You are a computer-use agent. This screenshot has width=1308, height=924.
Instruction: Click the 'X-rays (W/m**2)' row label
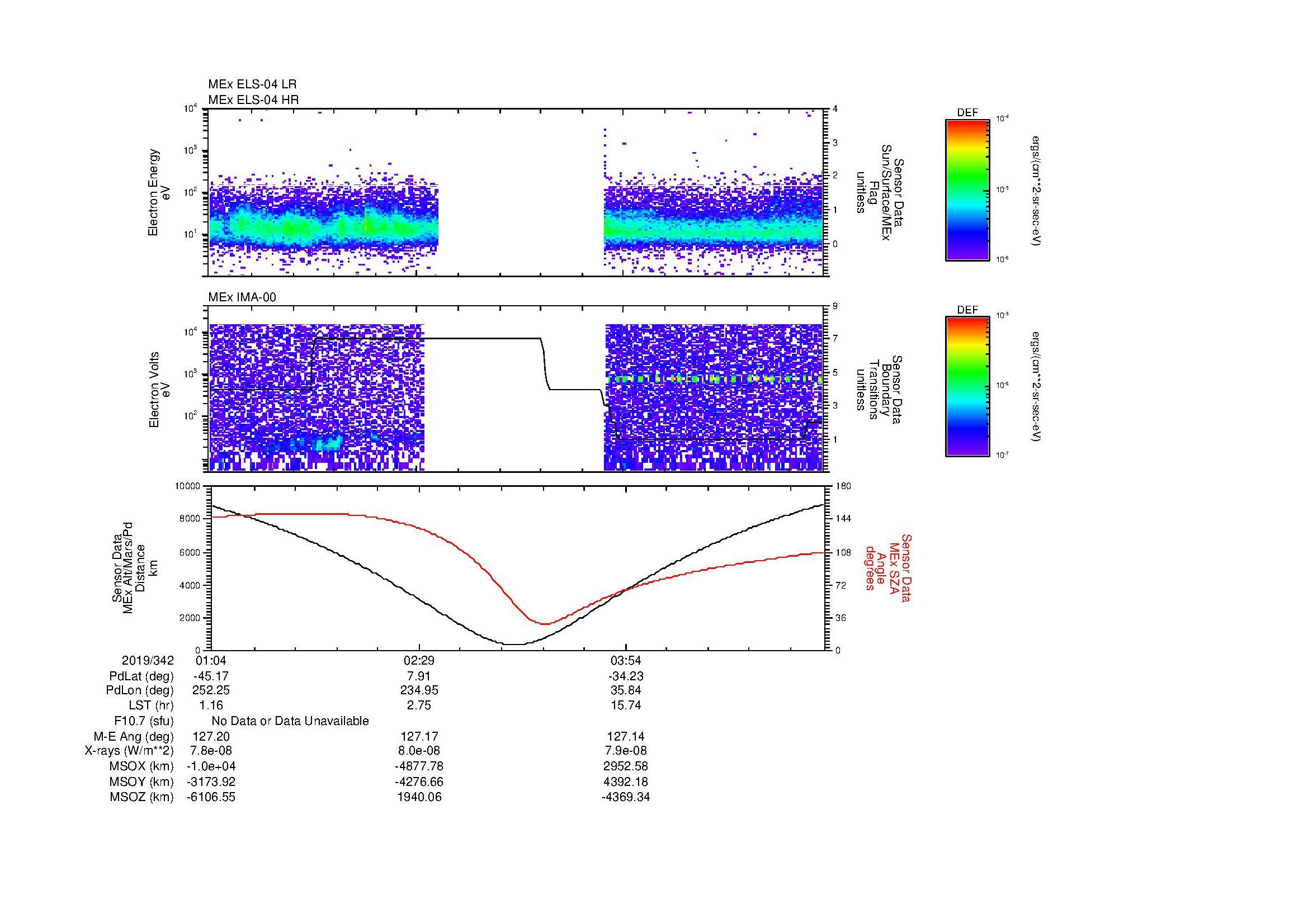pos(129,751)
